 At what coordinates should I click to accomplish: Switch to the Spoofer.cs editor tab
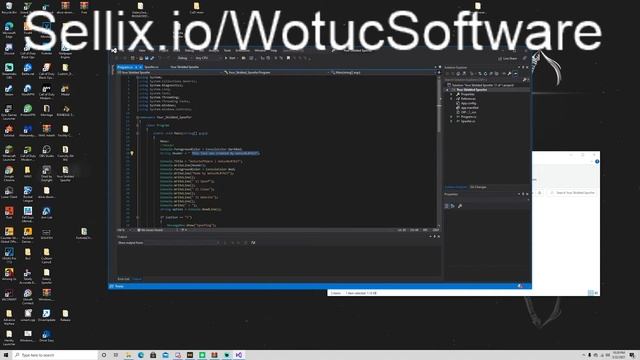point(151,67)
